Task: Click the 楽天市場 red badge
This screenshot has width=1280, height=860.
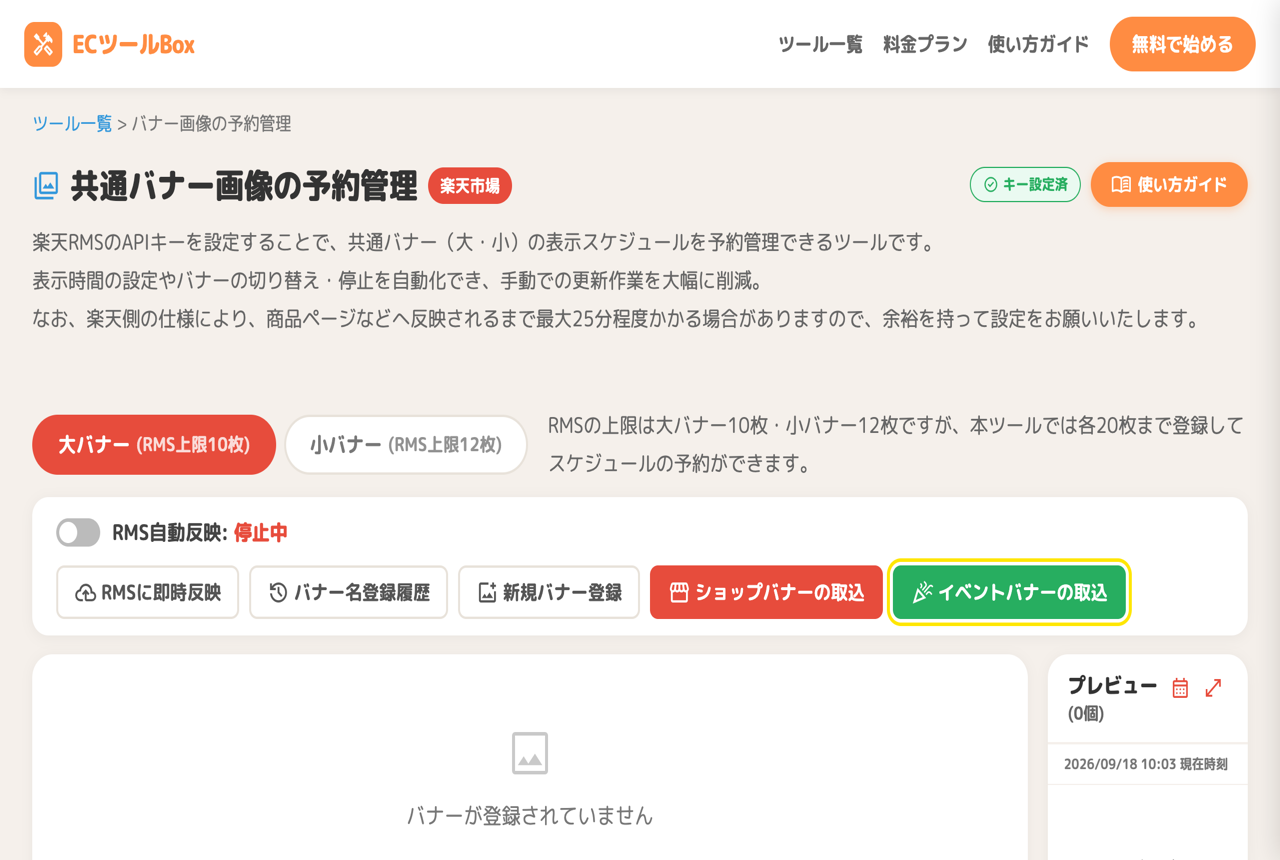Action: click(x=470, y=186)
